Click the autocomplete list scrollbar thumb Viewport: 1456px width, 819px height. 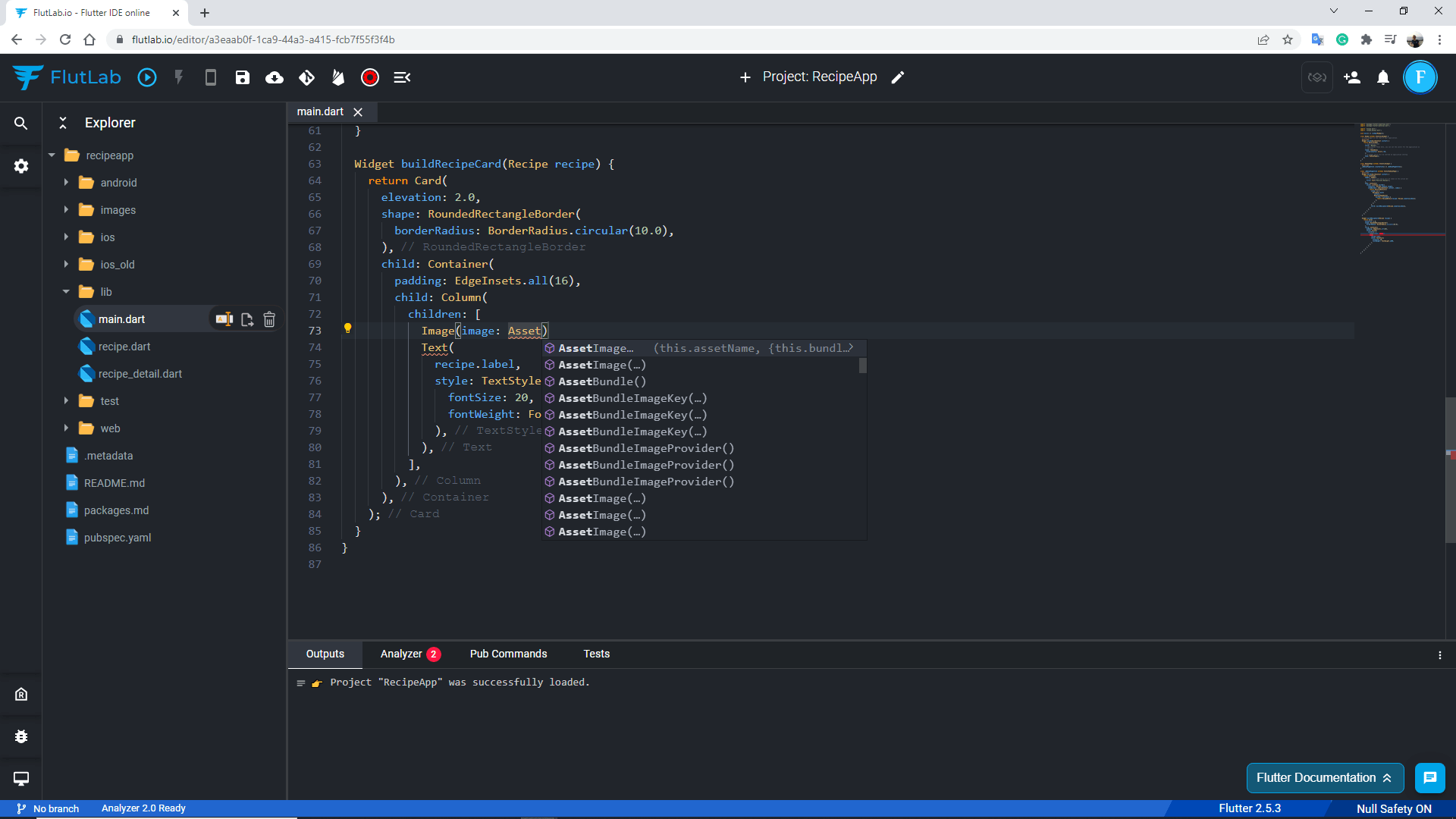tap(863, 366)
